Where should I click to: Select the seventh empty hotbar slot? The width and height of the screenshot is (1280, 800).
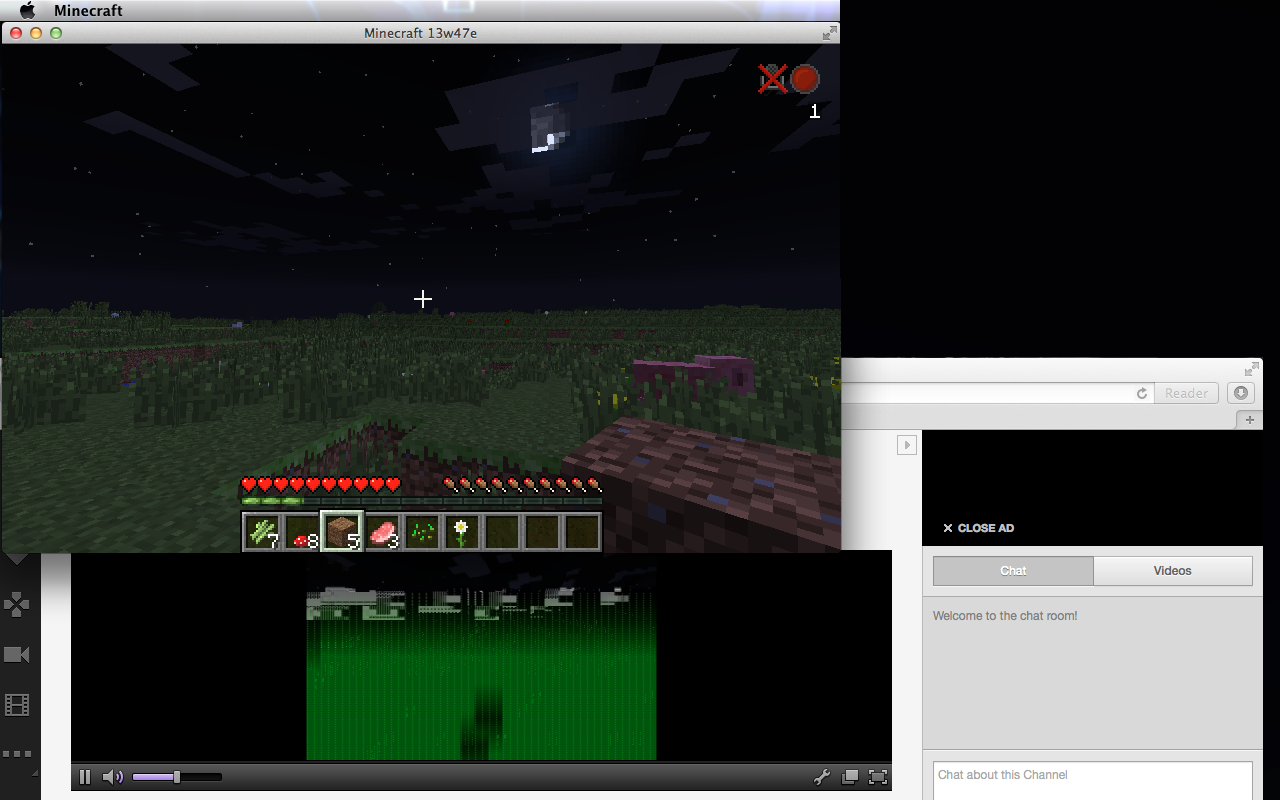pos(502,532)
